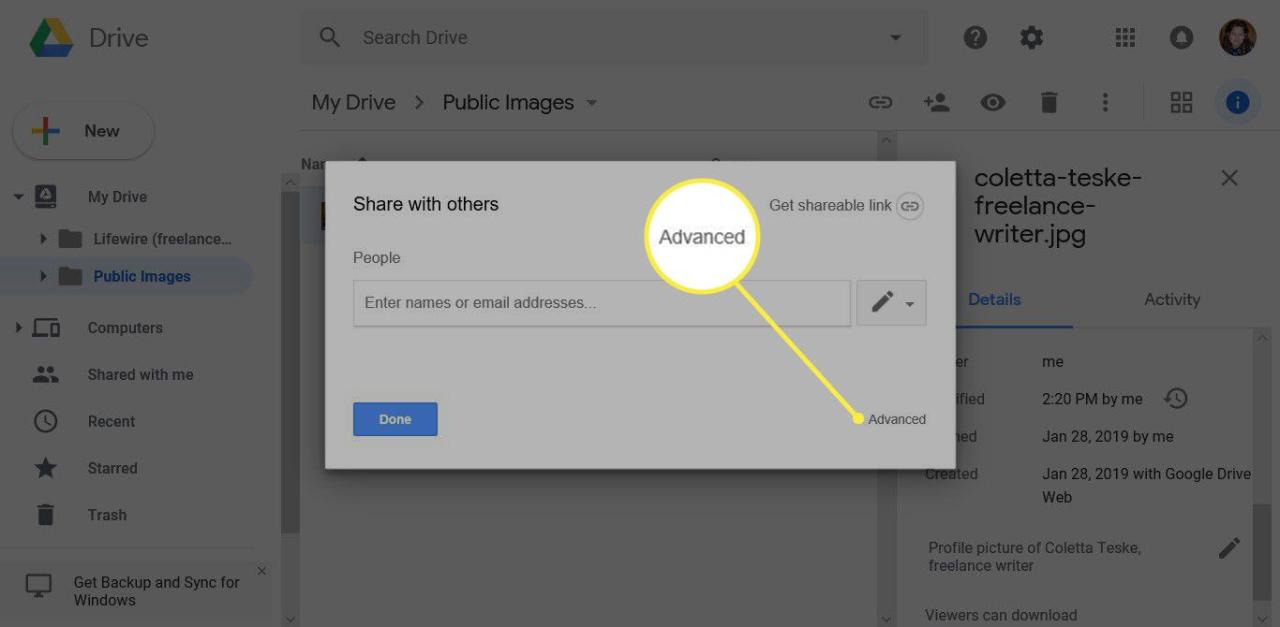Open the Recent section
The image size is (1280, 627).
coord(111,421)
